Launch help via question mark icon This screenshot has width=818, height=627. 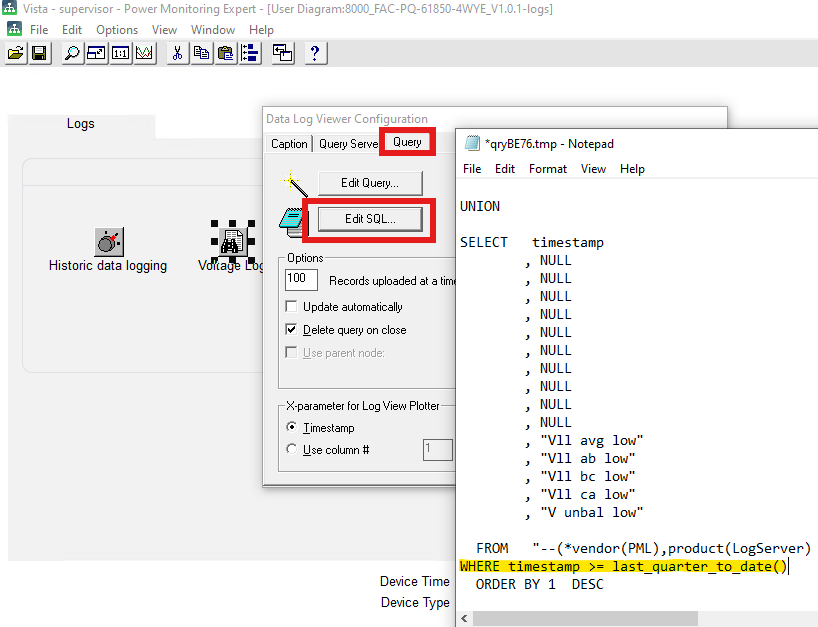point(315,53)
